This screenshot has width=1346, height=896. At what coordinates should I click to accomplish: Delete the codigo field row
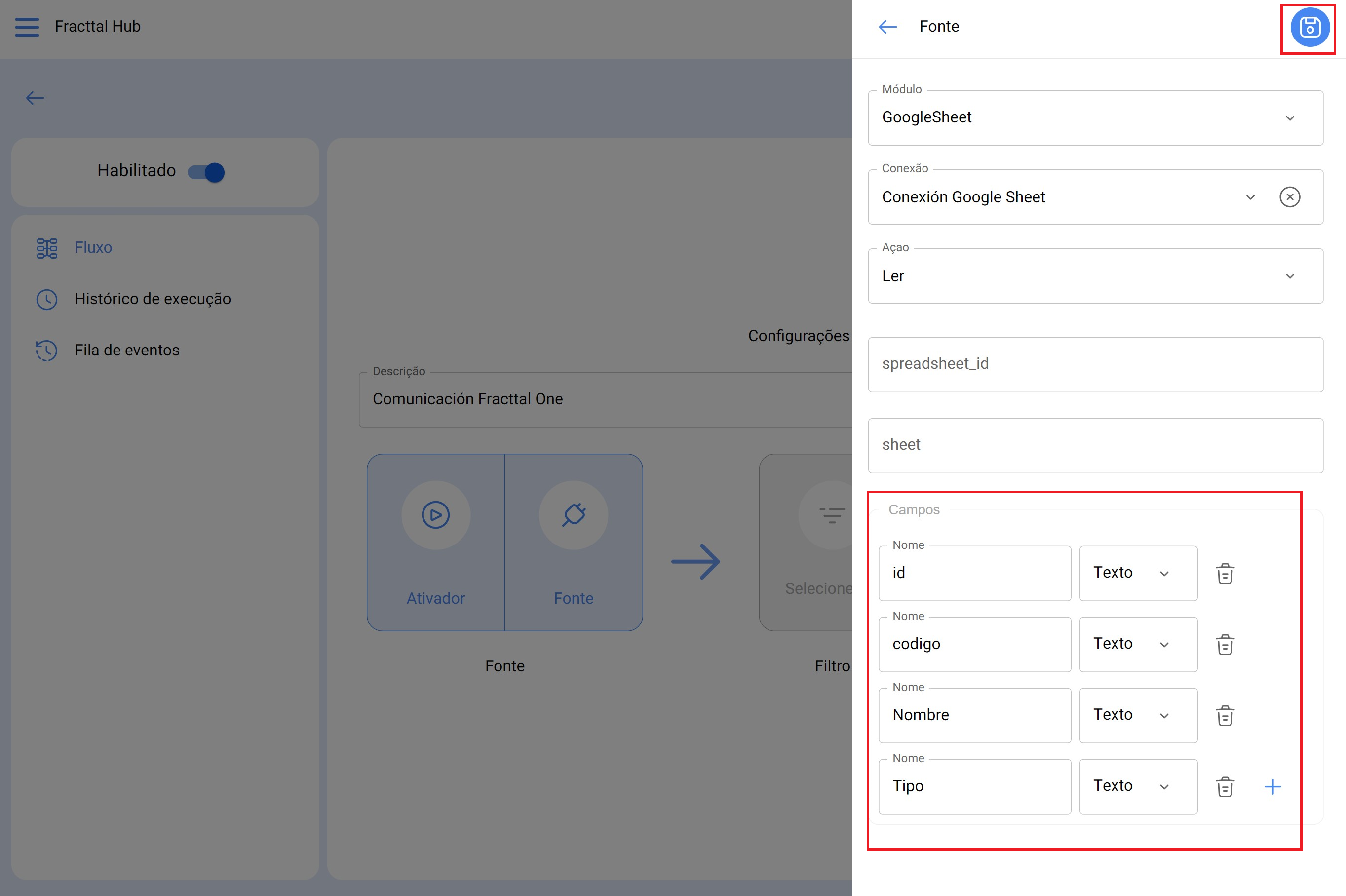1225,645
